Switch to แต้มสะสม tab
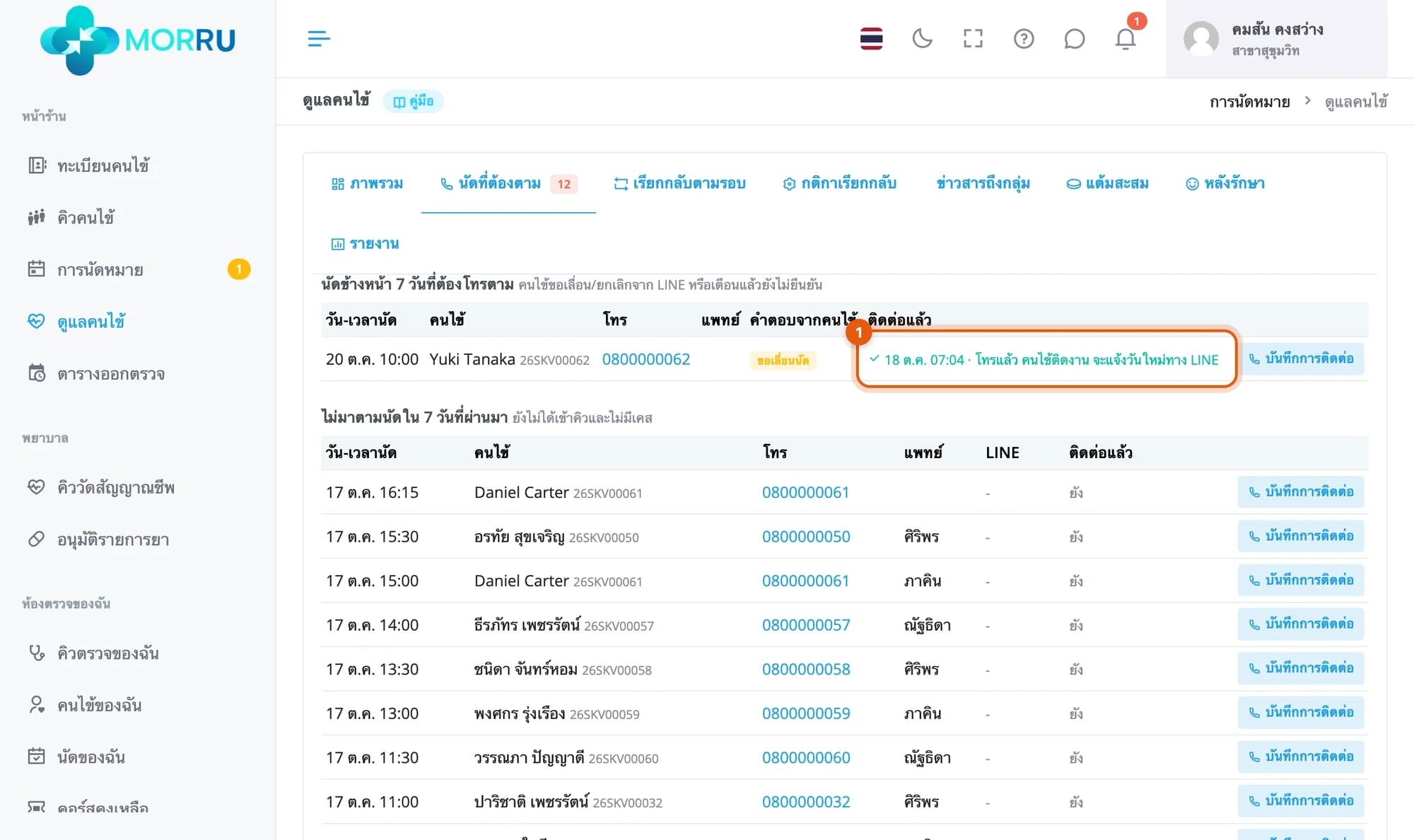 tap(1107, 183)
